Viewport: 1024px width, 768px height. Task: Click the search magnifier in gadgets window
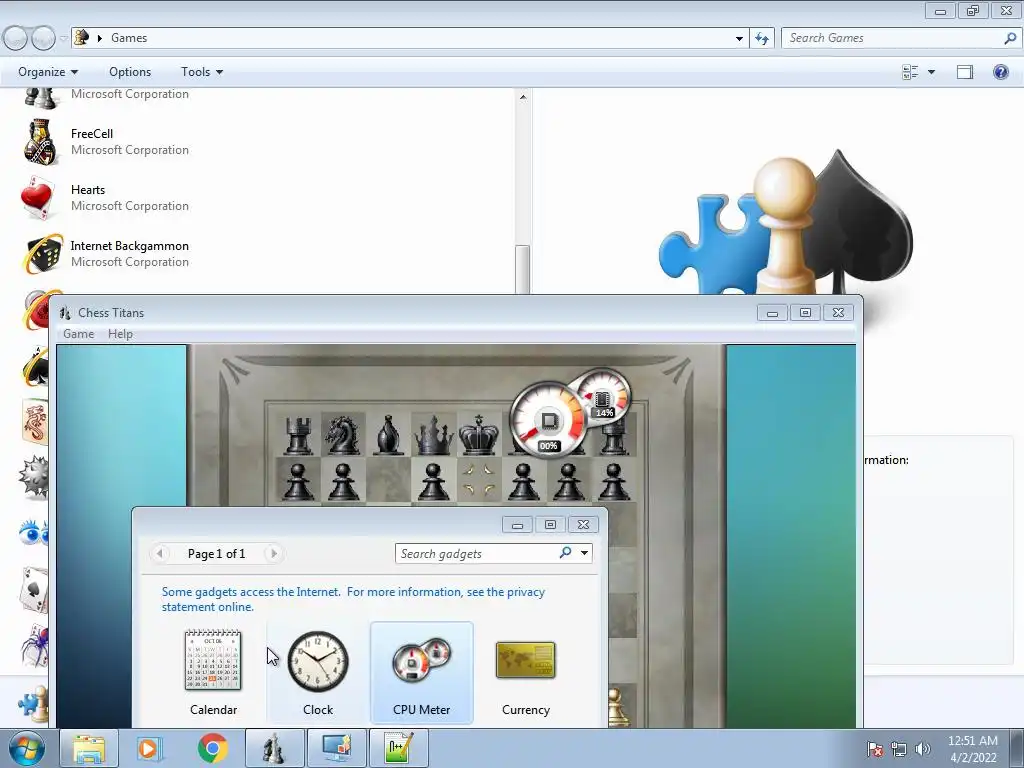(566, 553)
